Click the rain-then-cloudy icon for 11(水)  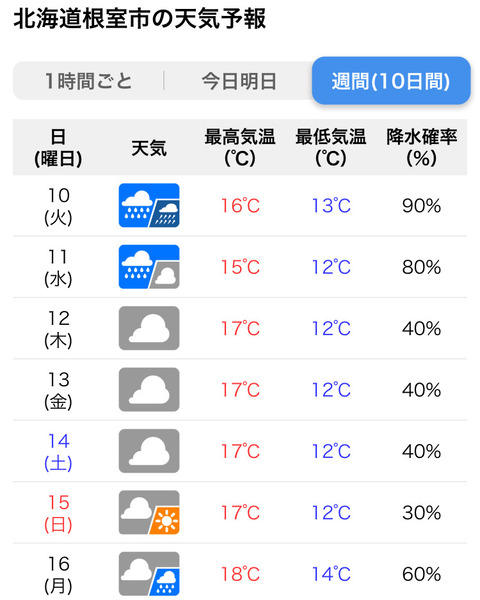pyautogui.click(x=149, y=267)
